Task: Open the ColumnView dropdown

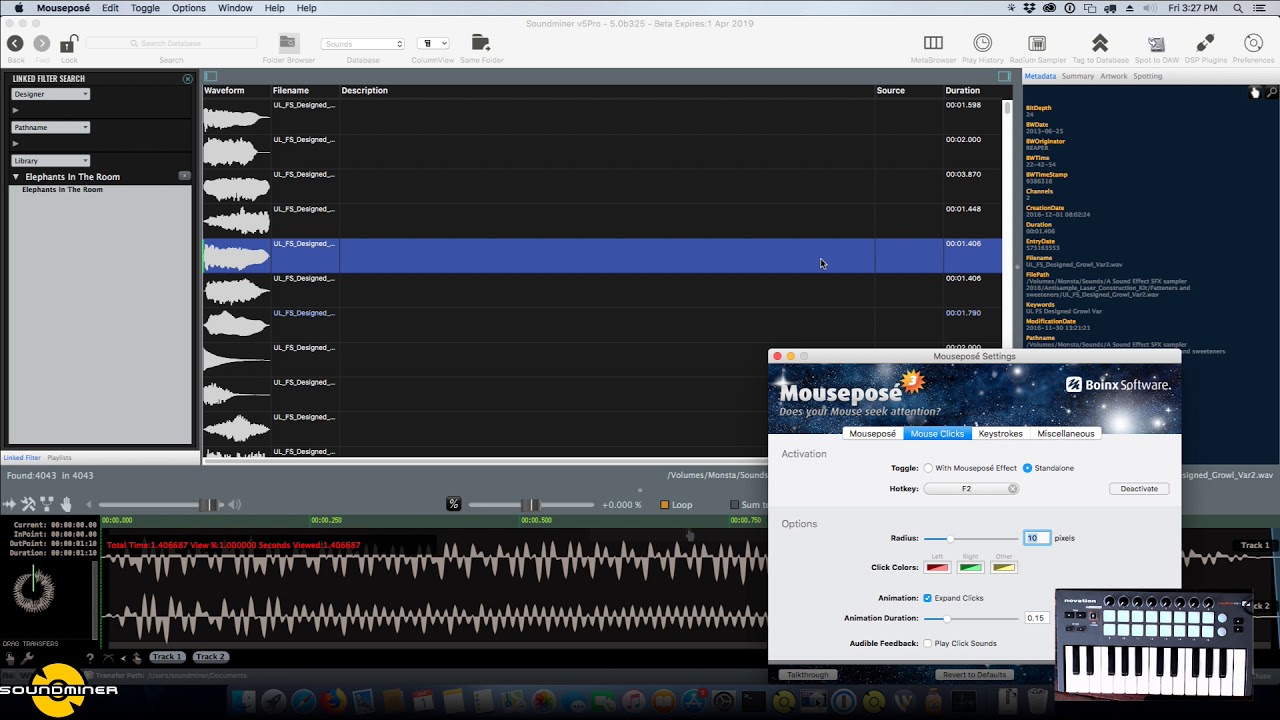Action: tap(433, 44)
